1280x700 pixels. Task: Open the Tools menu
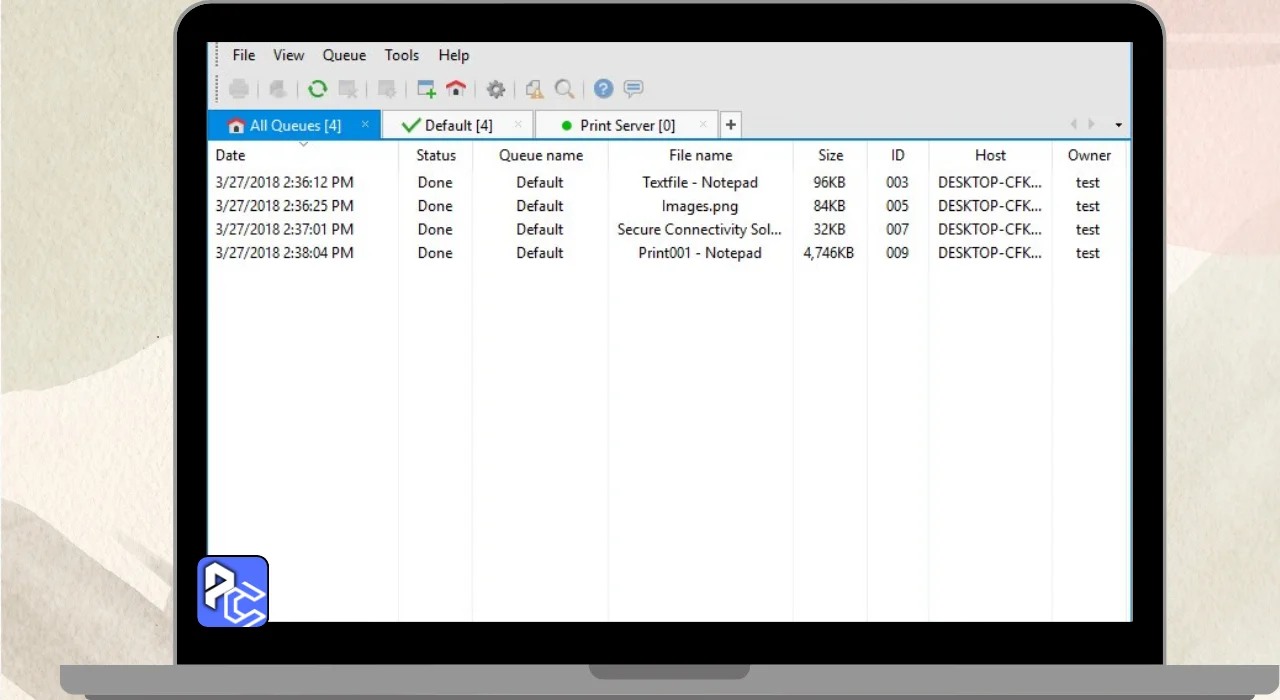[x=402, y=55]
